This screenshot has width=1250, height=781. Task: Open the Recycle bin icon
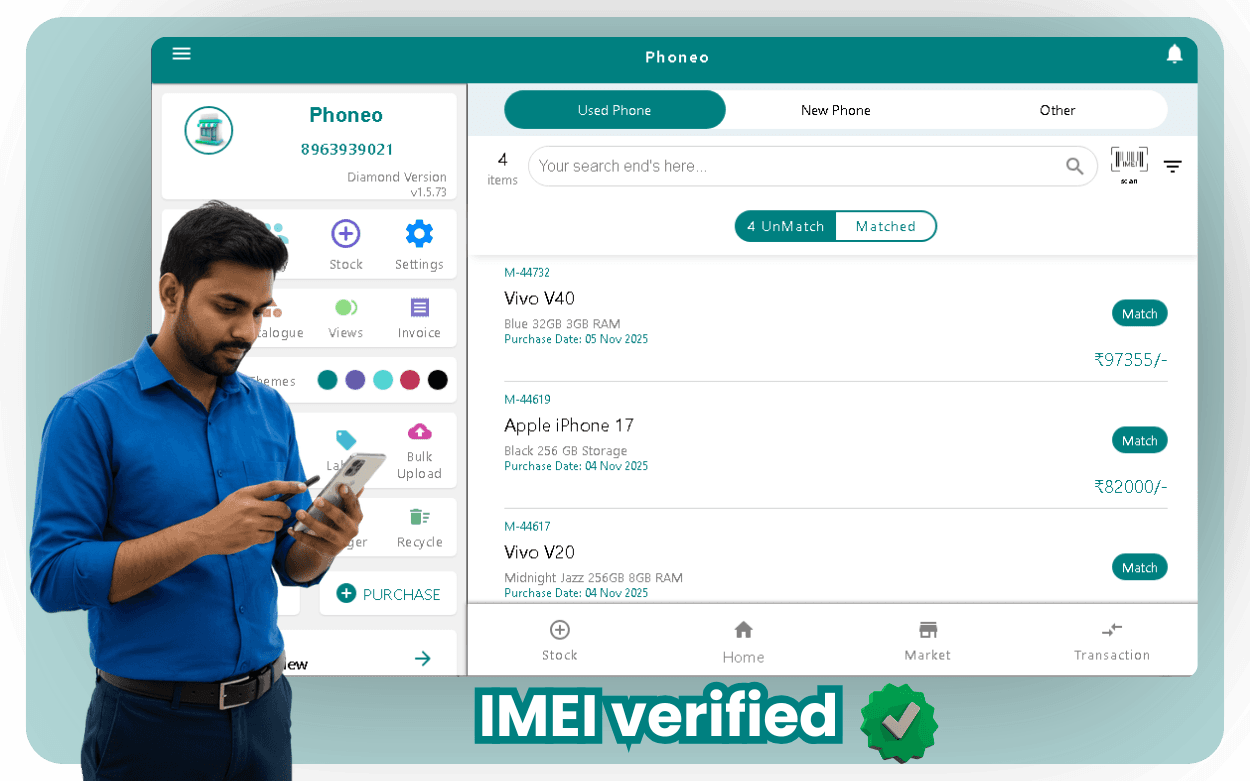point(420,517)
